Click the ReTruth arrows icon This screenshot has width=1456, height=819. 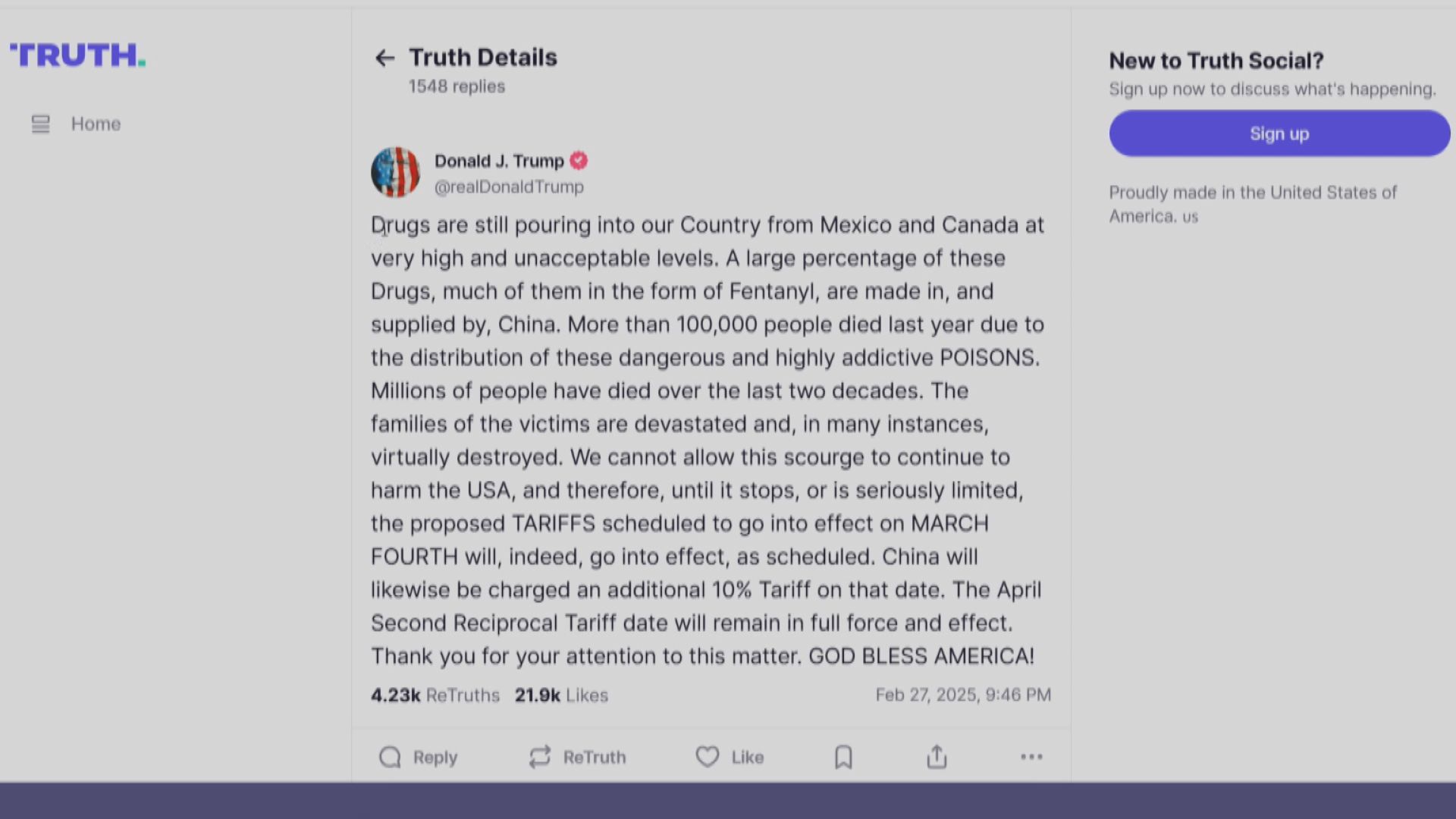(x=540, y=757)
